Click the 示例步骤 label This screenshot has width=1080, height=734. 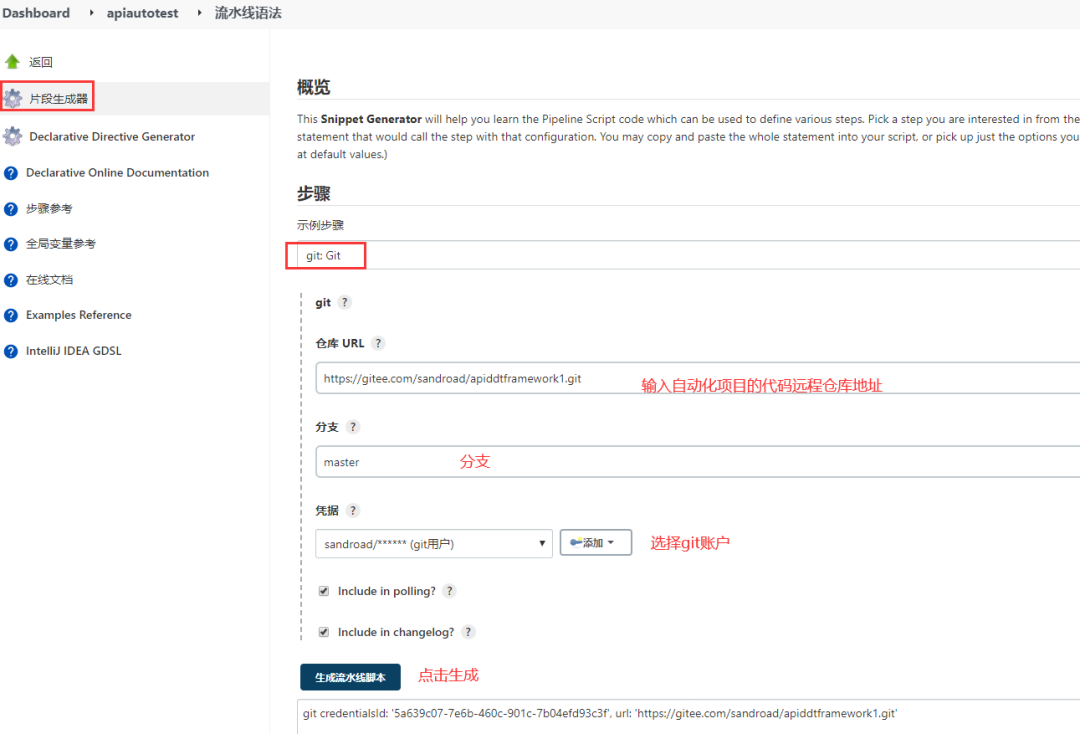(x=320, y=225)
